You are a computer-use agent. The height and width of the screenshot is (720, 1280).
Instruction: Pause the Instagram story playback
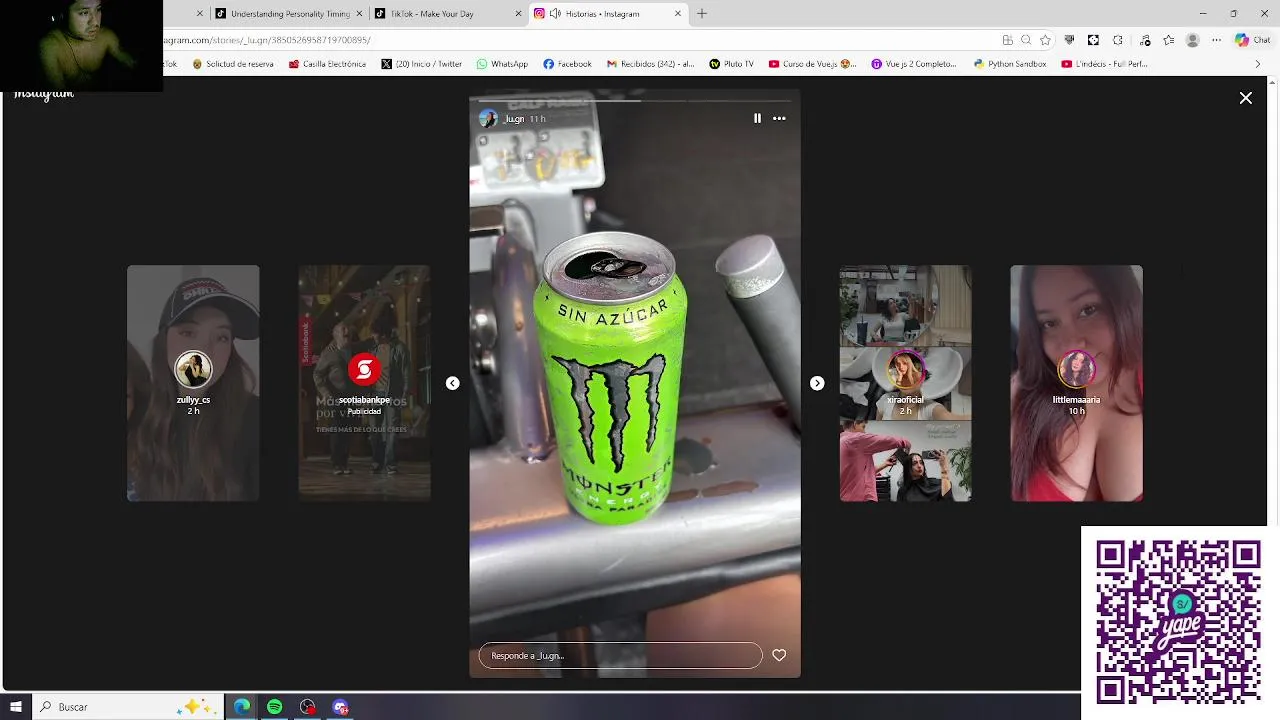pyautogui.click(x=757, y=118)
